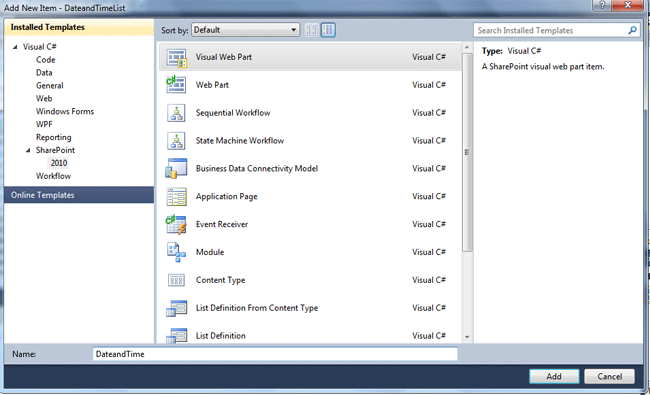Image resolution: width=650 pixels, height=395 pixels.
Task: Click the template list scrollbar thumb
Action: pyautogui.click(x=467, y=152)
